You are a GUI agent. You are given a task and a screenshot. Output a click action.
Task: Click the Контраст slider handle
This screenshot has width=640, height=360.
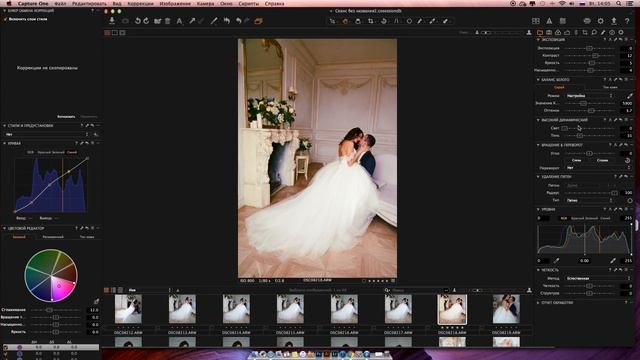595,56
